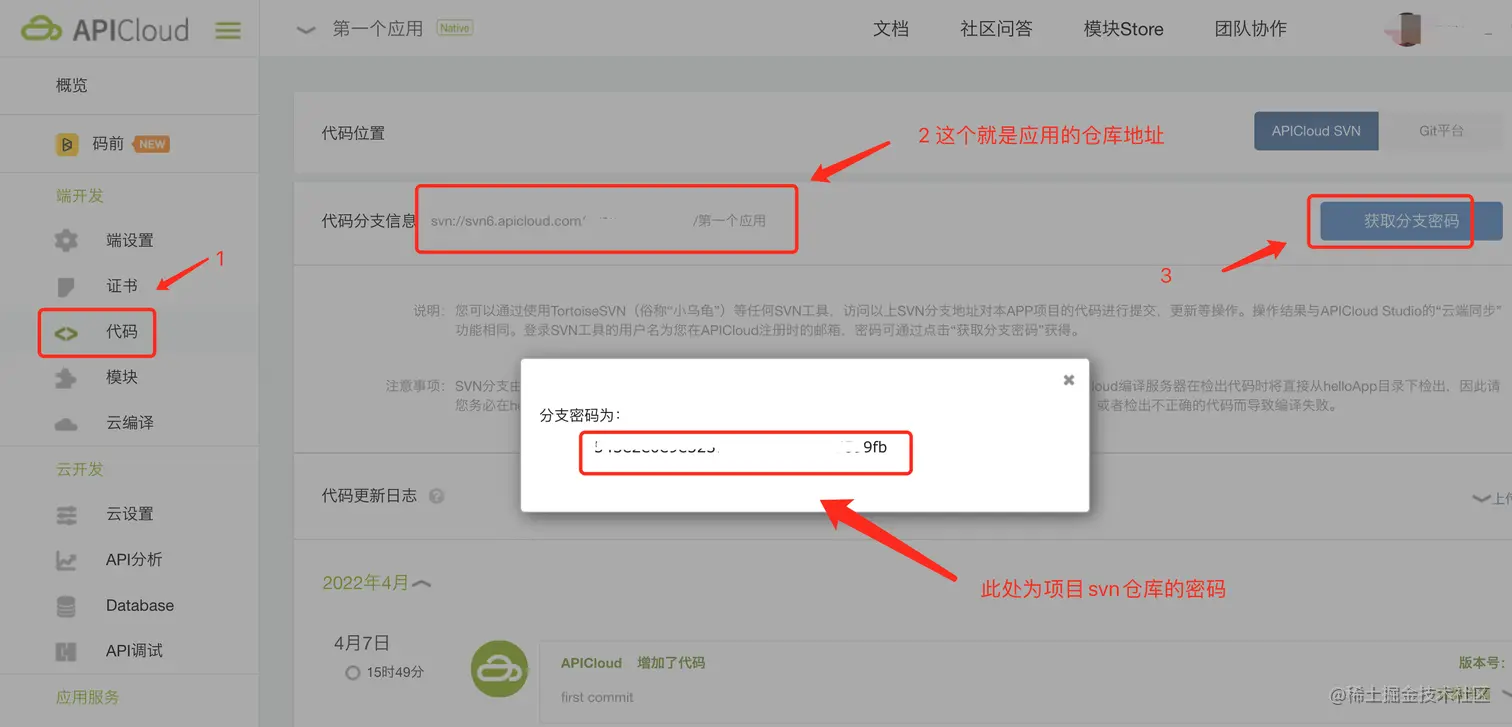Screen dimensions: 1512x727
Task: Go to 端设置 in sidebar
Action: tap(130, 240)
